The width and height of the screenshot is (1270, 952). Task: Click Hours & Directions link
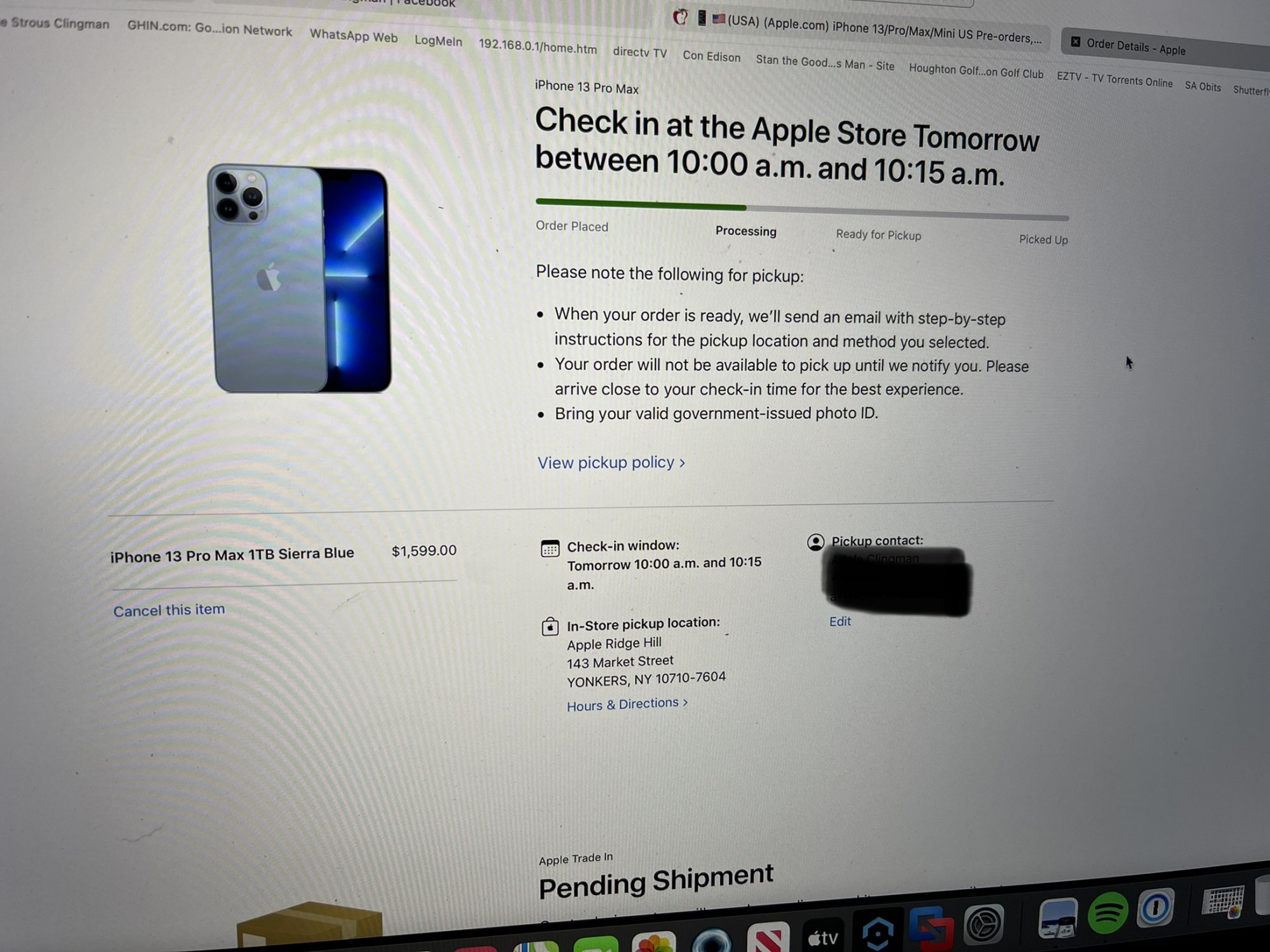click(627, 704)
